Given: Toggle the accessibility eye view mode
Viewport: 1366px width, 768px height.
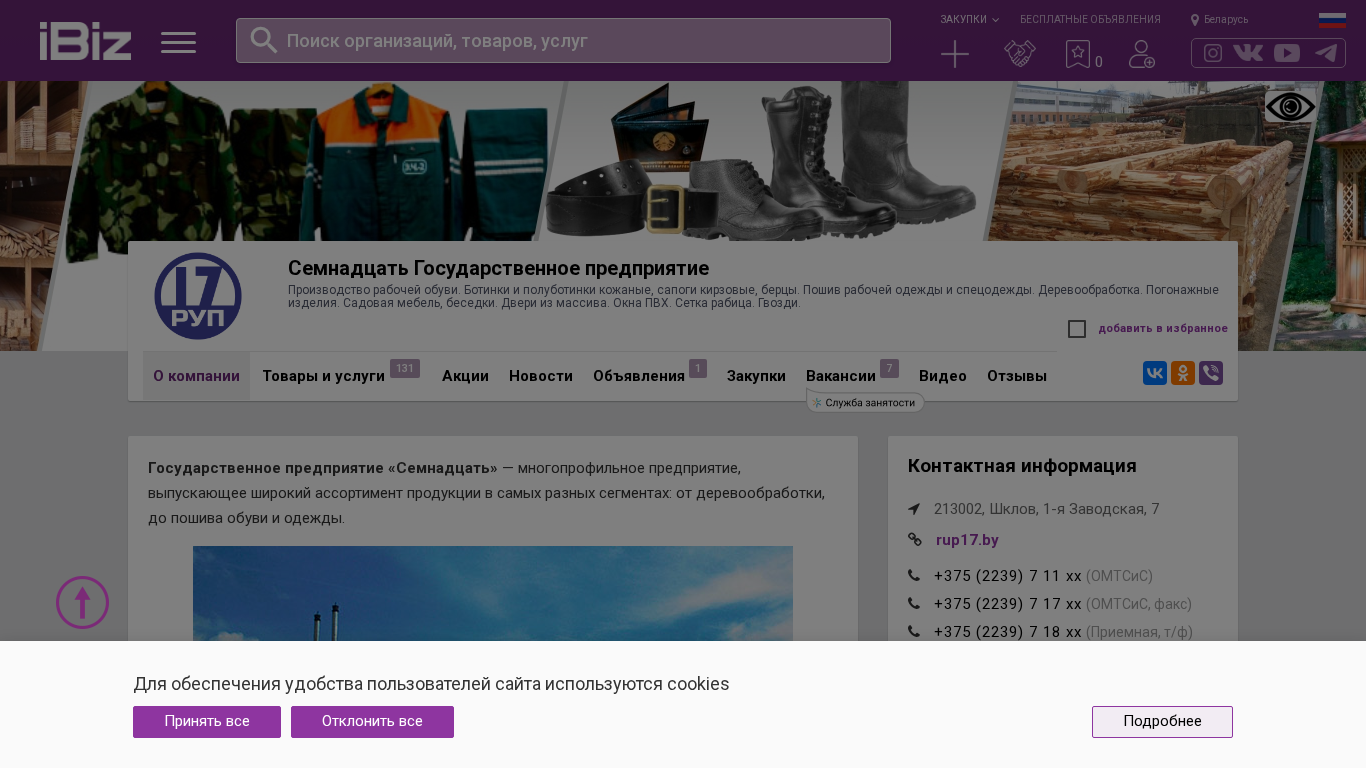Looking at the screenshot, I should tap(1290, 106).
